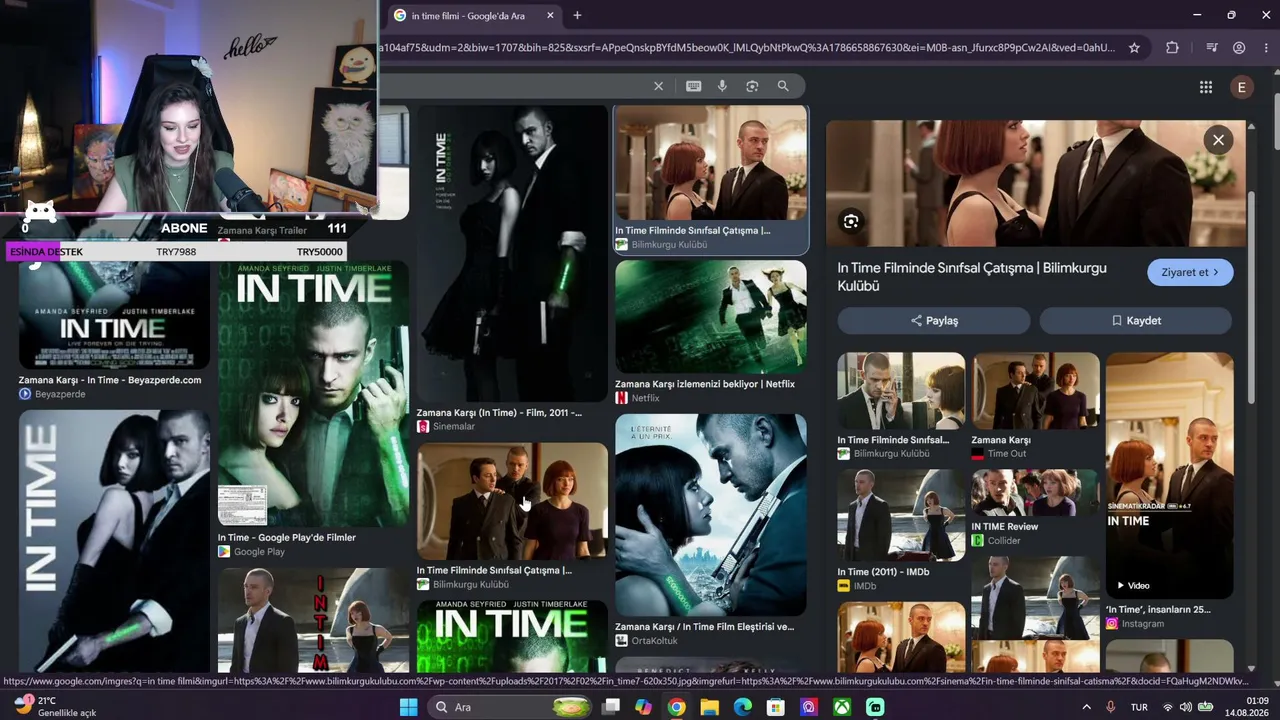The width and height of the screenshot is (1280, 720).
Task: Show hidden system tray icons
Action: point(1087,707)
